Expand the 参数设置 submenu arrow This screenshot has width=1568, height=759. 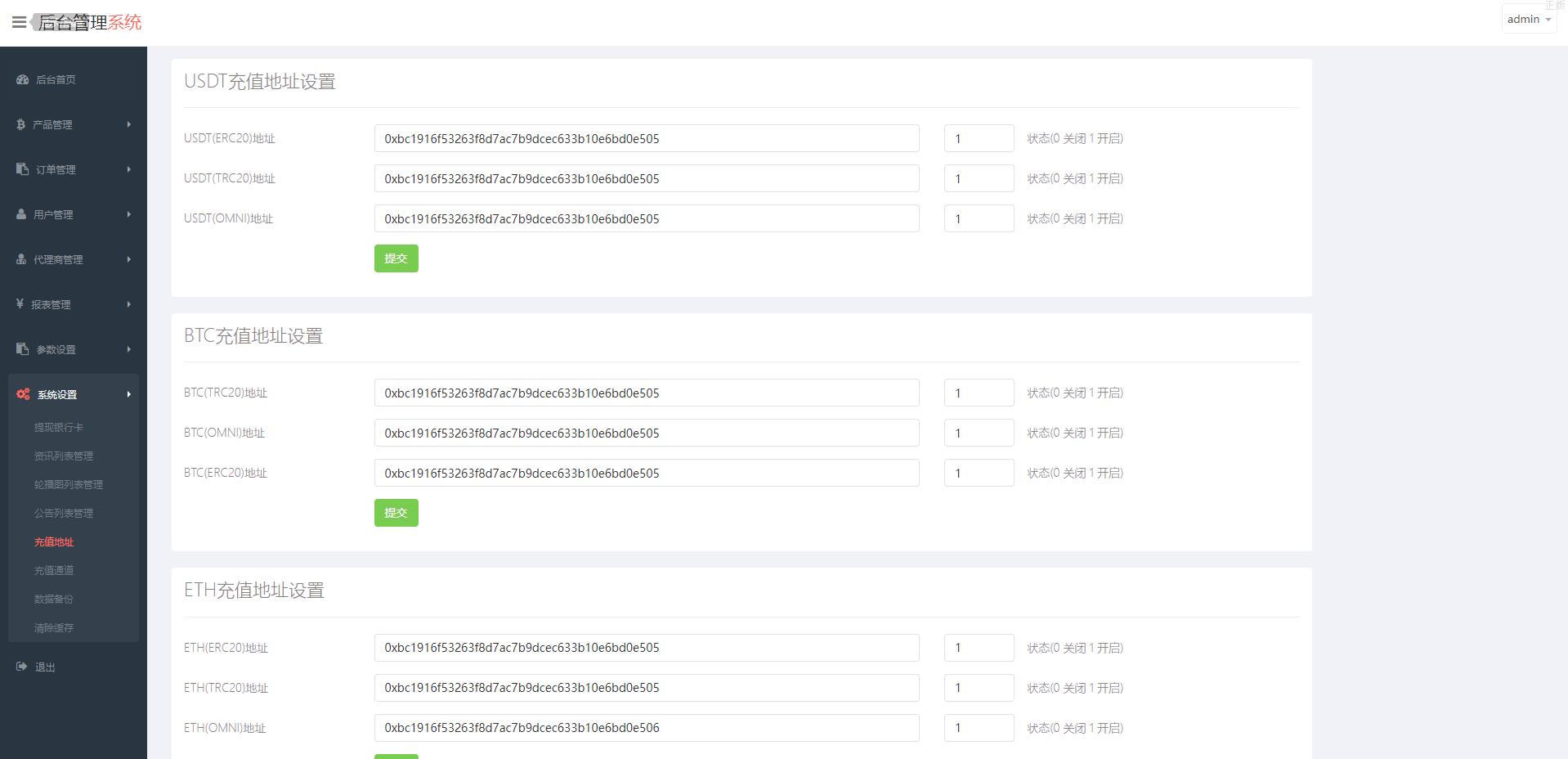129,349
